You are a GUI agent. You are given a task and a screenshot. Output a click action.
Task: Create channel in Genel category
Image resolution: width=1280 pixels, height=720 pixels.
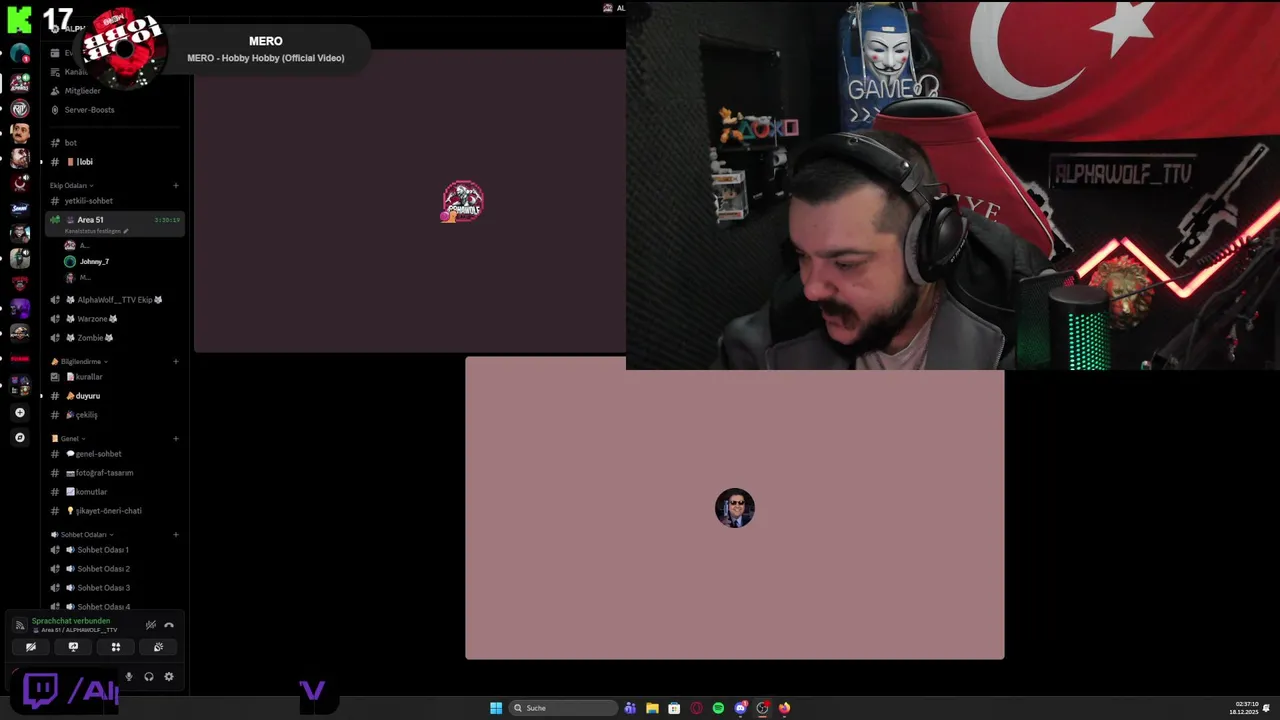176,438
